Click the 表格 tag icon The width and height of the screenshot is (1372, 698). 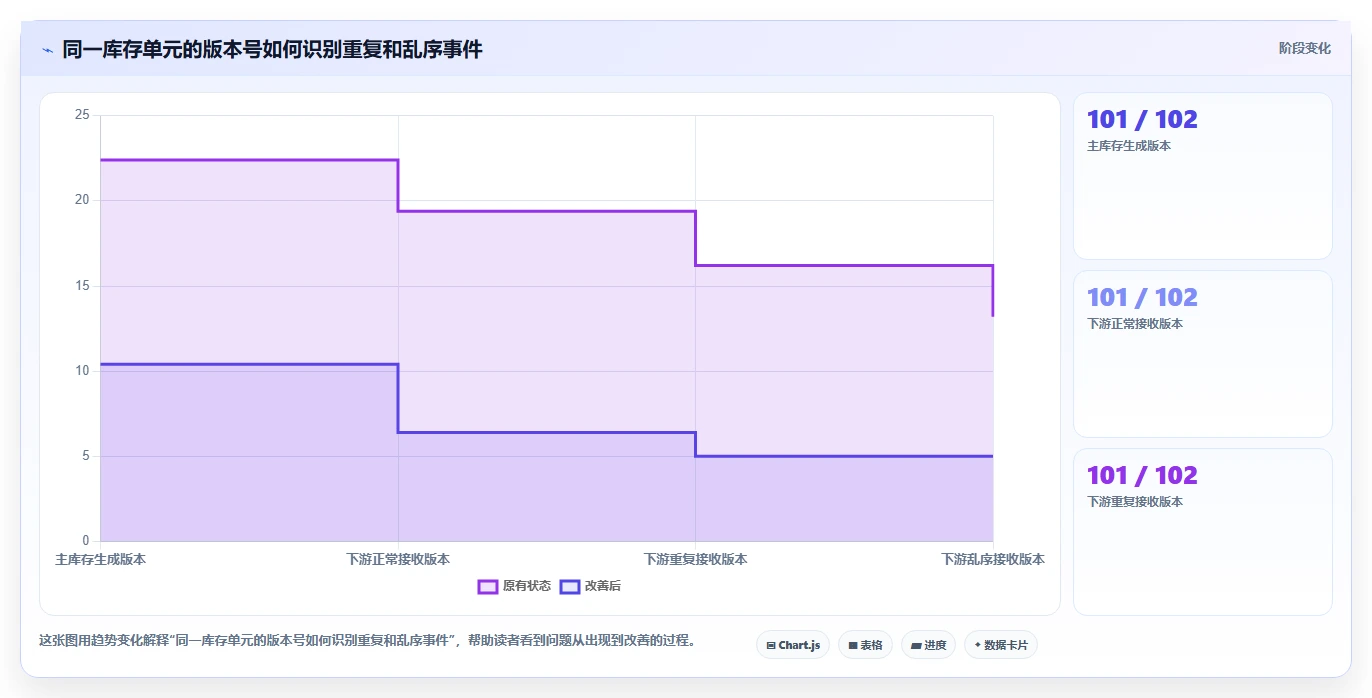tap(852, 646)
